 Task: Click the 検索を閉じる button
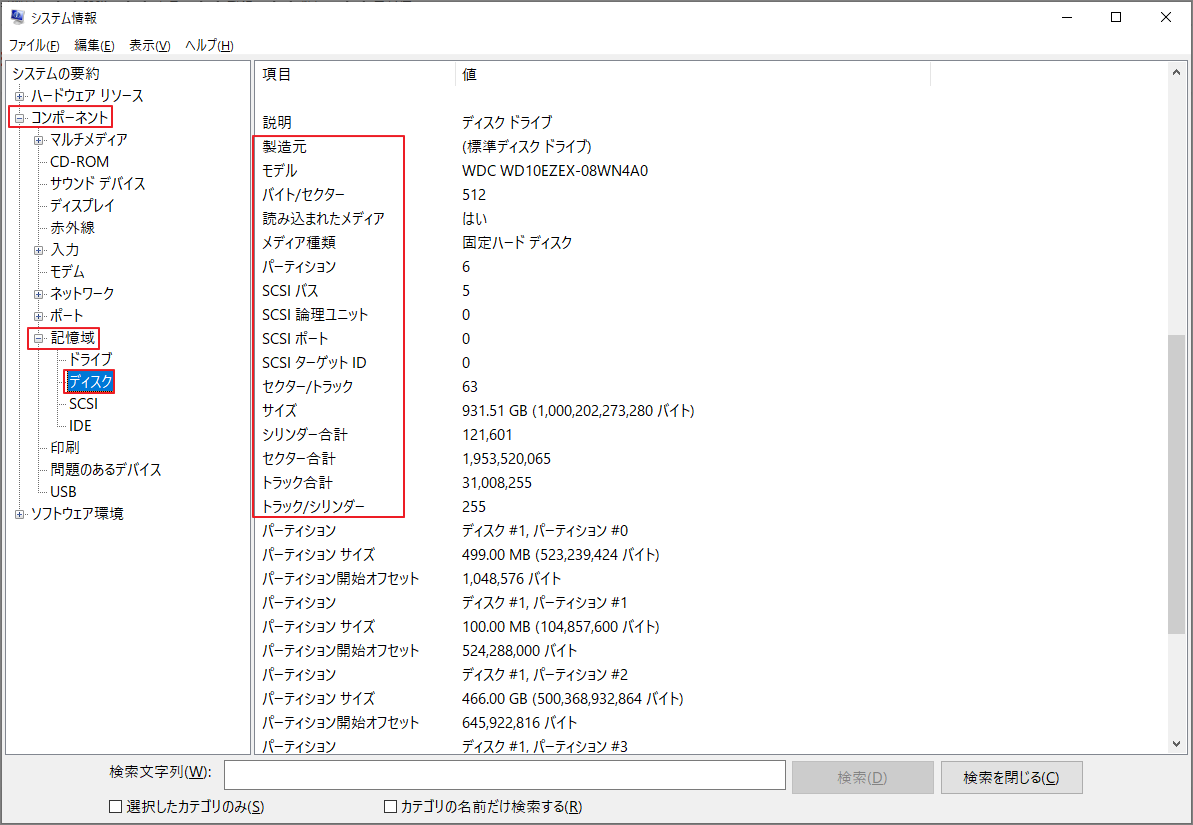[1011, 778]
